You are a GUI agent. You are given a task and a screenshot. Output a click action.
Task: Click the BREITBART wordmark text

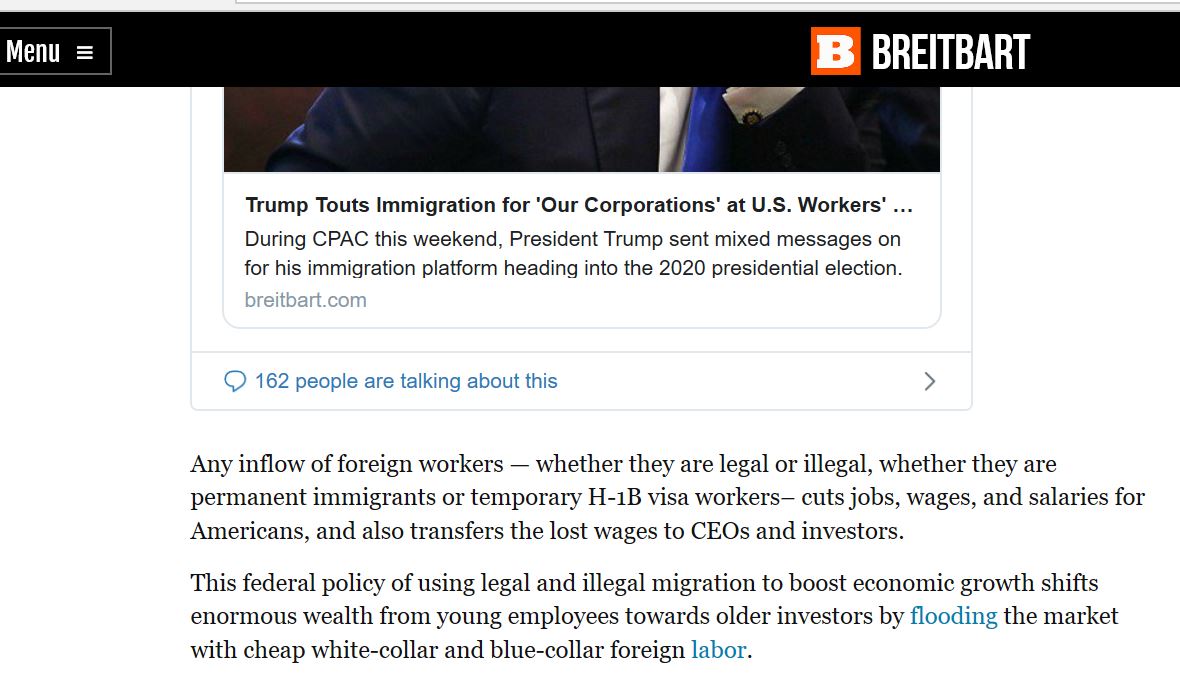(950, 52)
